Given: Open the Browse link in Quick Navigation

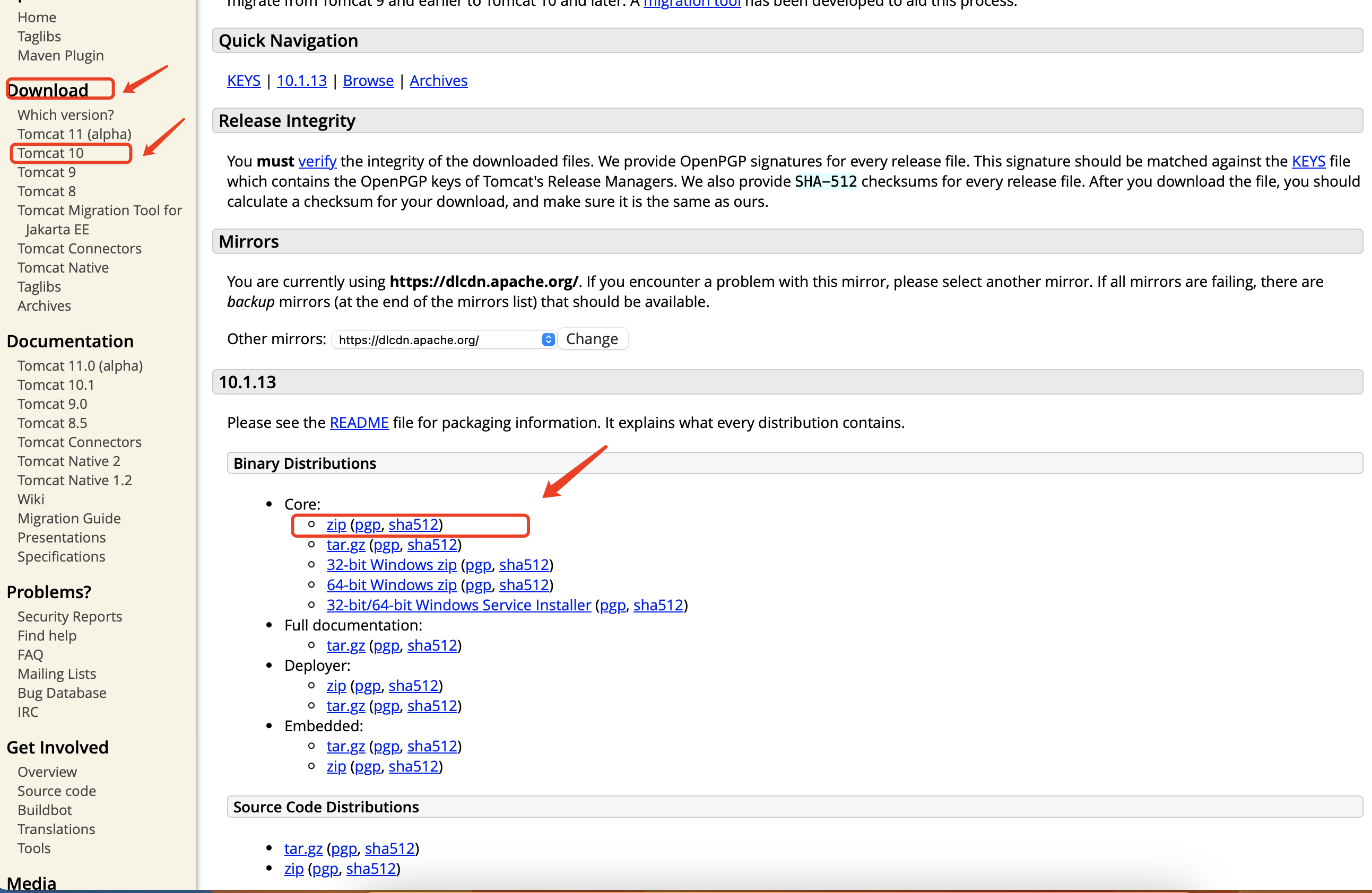Looking at the screenshot, I should (x=368, y=81).
